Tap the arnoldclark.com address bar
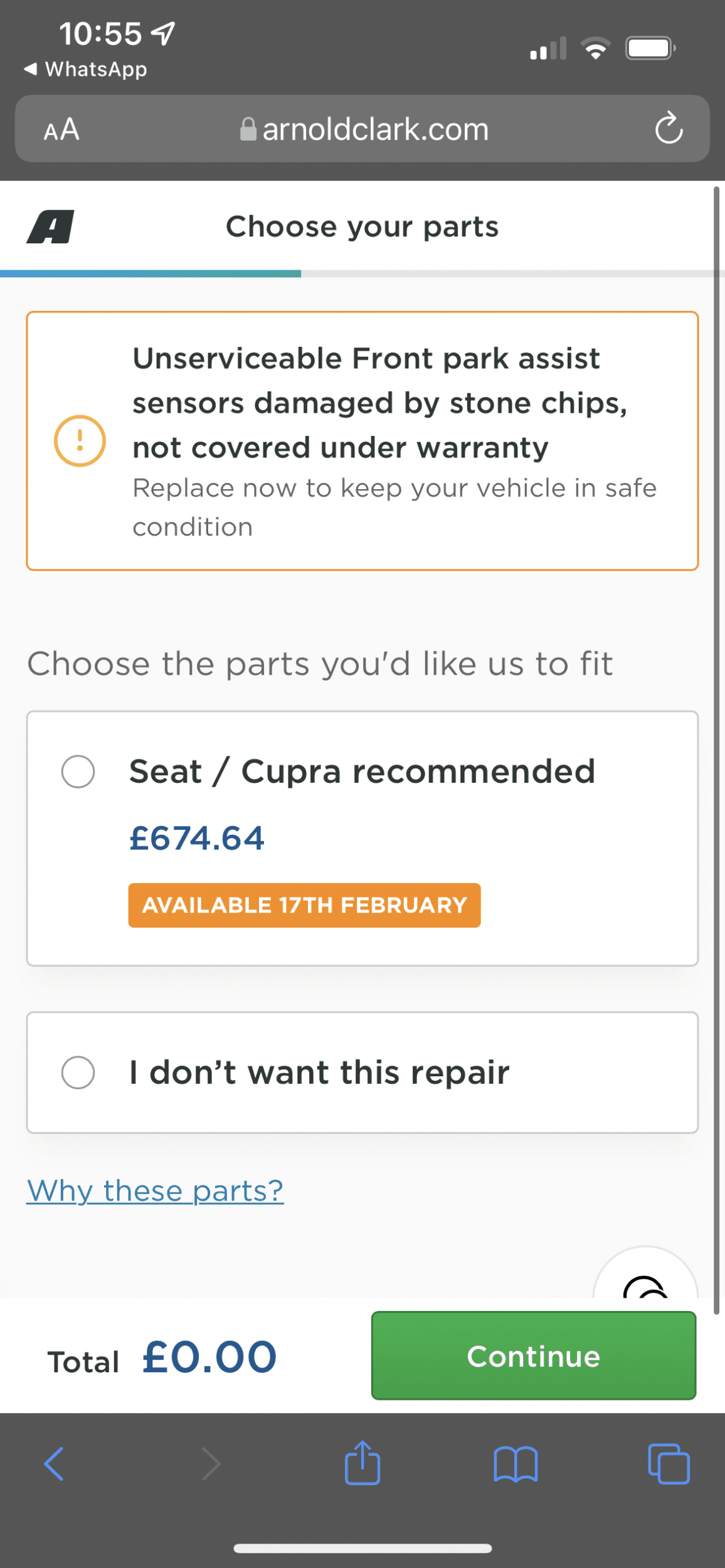This screenshot has width=725, height=1568. click(x=362, y=129)
